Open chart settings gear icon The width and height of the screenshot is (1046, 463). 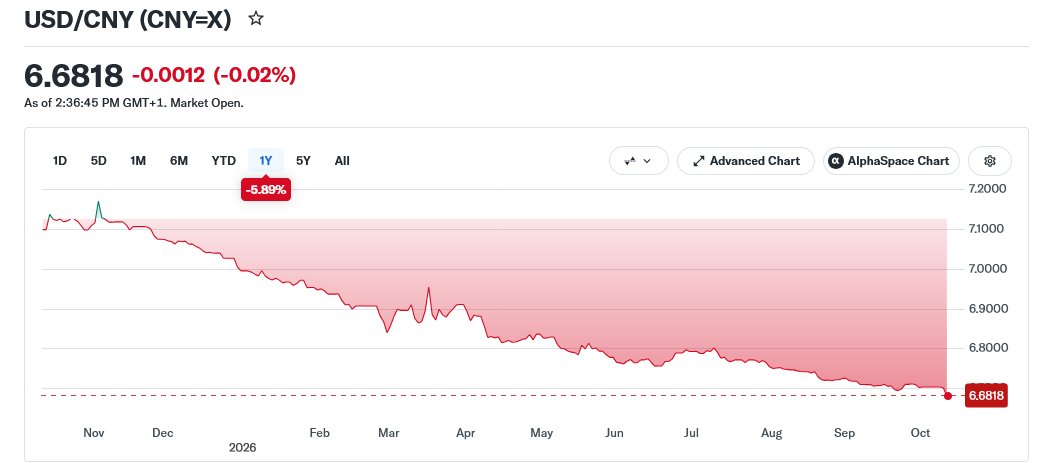point(990,161)
